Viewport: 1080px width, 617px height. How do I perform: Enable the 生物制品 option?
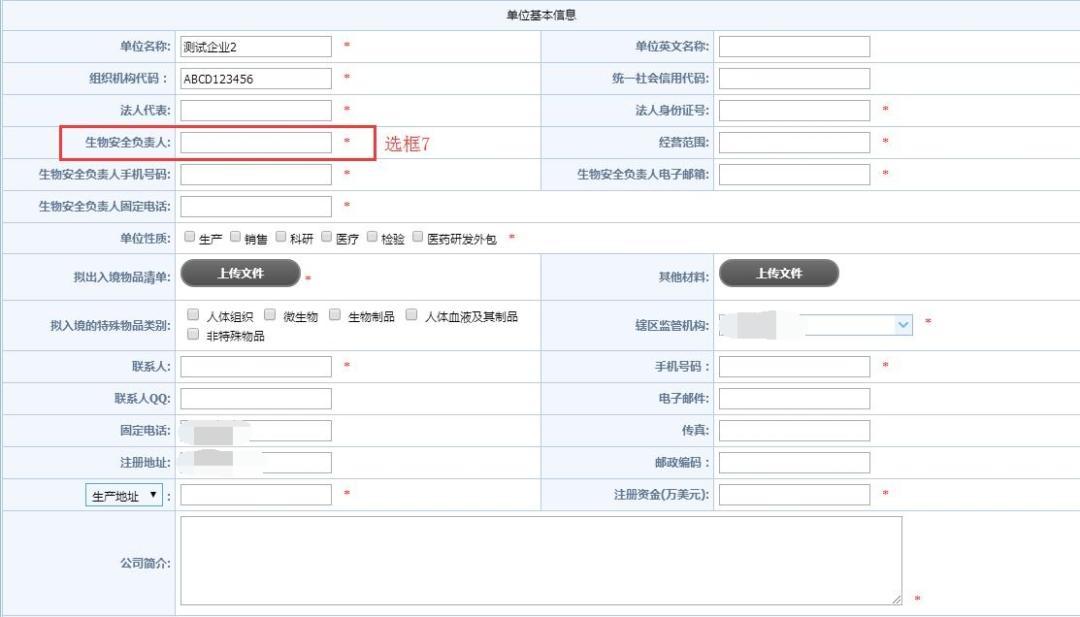(x=333, y=317)
